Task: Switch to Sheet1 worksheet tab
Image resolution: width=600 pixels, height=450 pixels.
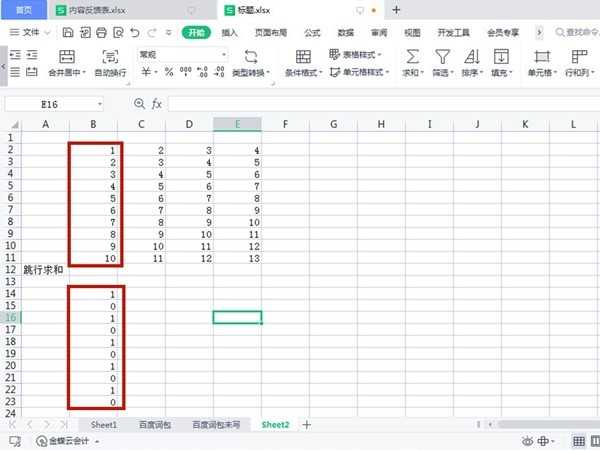Action: click(x=104, y=425)
